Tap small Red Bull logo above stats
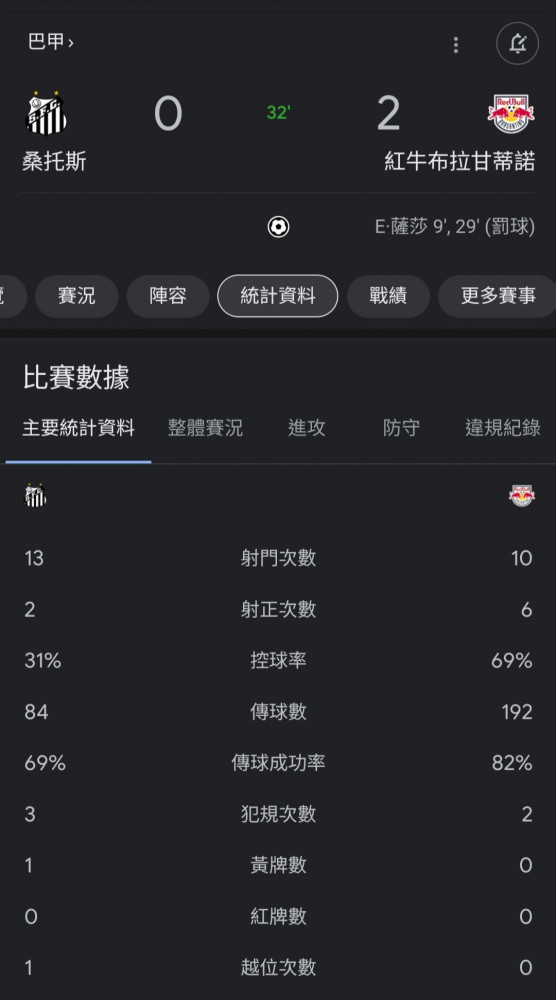Image resolution: width=556 pixels, height=1000 pixels. (522, 496)
